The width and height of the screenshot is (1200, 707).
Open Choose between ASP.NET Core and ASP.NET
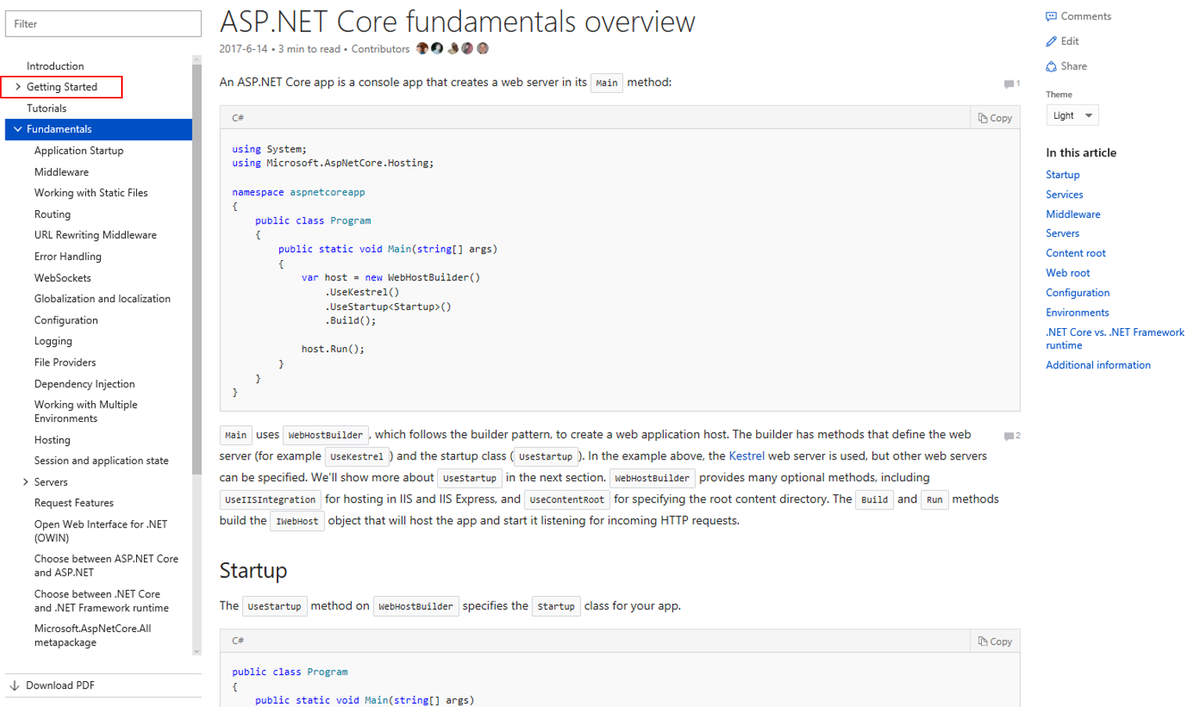point(106,566)
